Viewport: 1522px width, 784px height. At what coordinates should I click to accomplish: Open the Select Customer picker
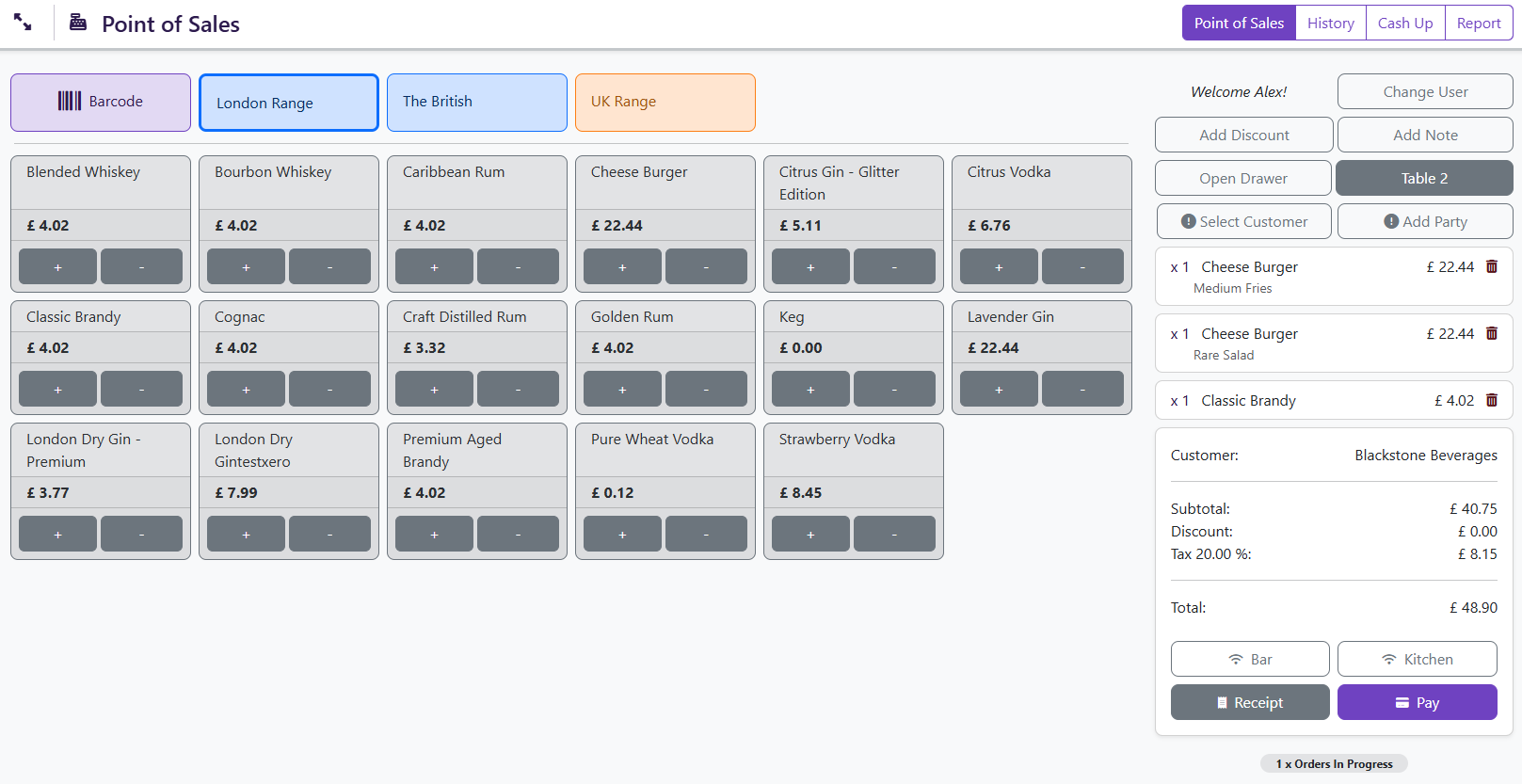[x=1243, y=221]
